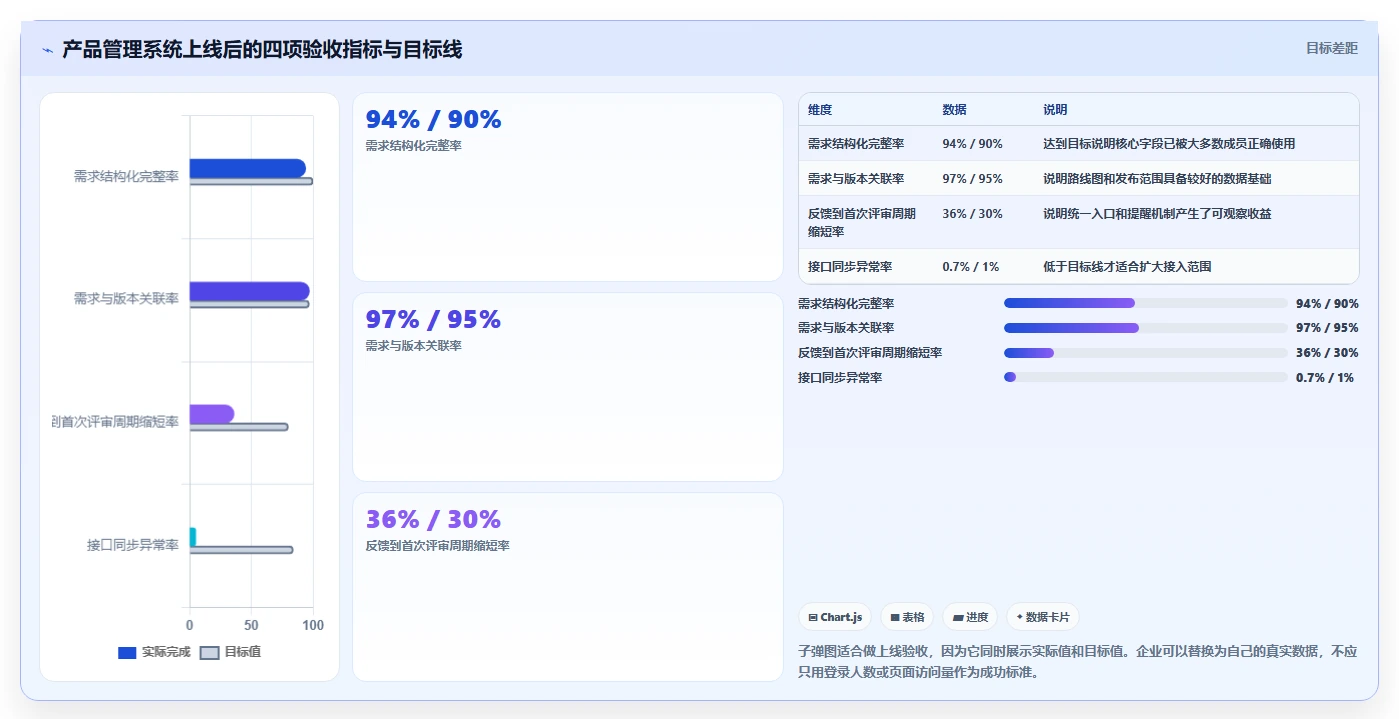This screenshot has height=719, width=1399.
Task: Click the lightning icon beside the dashboard title
Action: coord(47,50)
